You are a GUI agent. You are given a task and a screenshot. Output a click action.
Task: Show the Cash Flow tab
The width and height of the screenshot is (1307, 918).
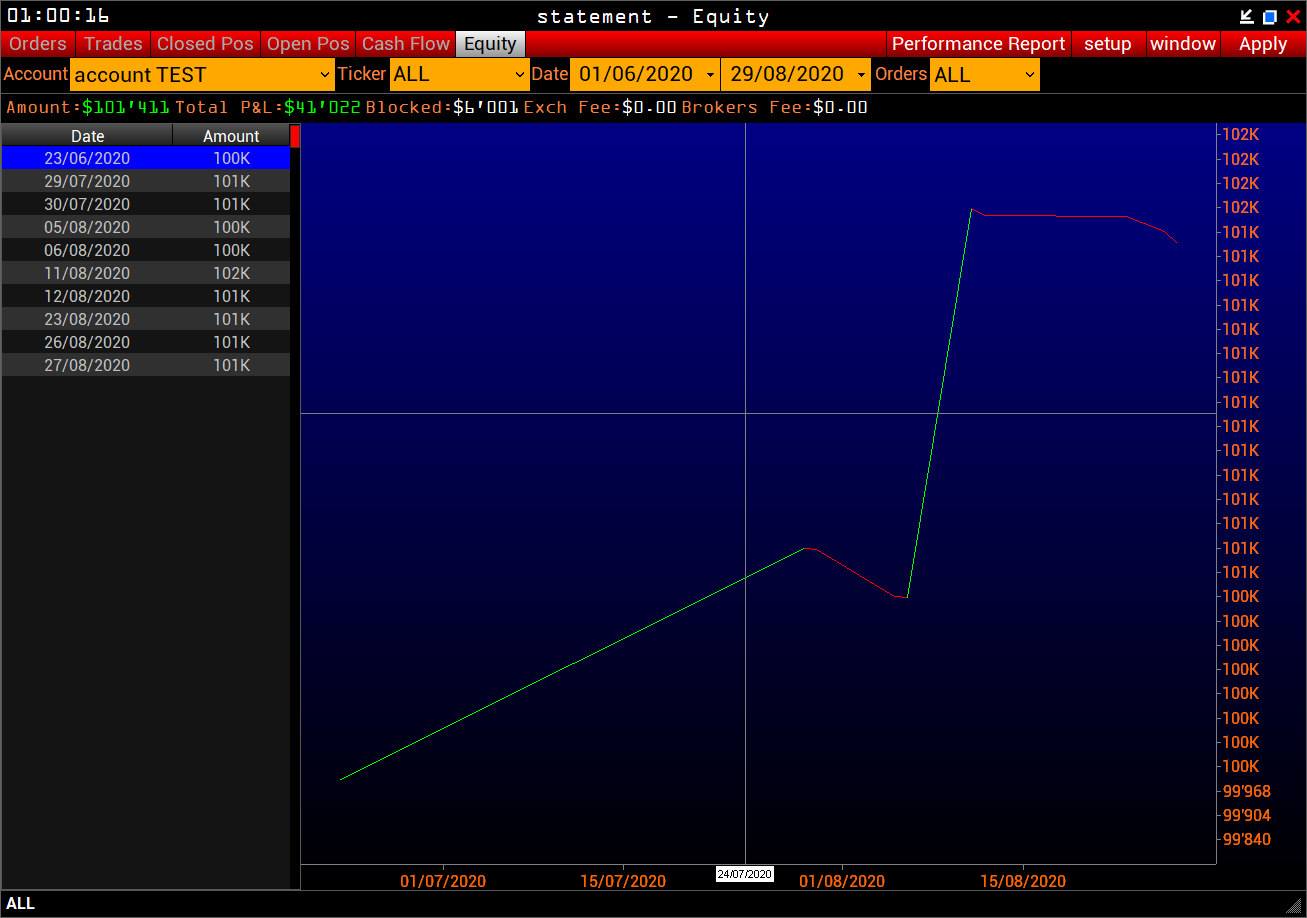tap(406, 44)
